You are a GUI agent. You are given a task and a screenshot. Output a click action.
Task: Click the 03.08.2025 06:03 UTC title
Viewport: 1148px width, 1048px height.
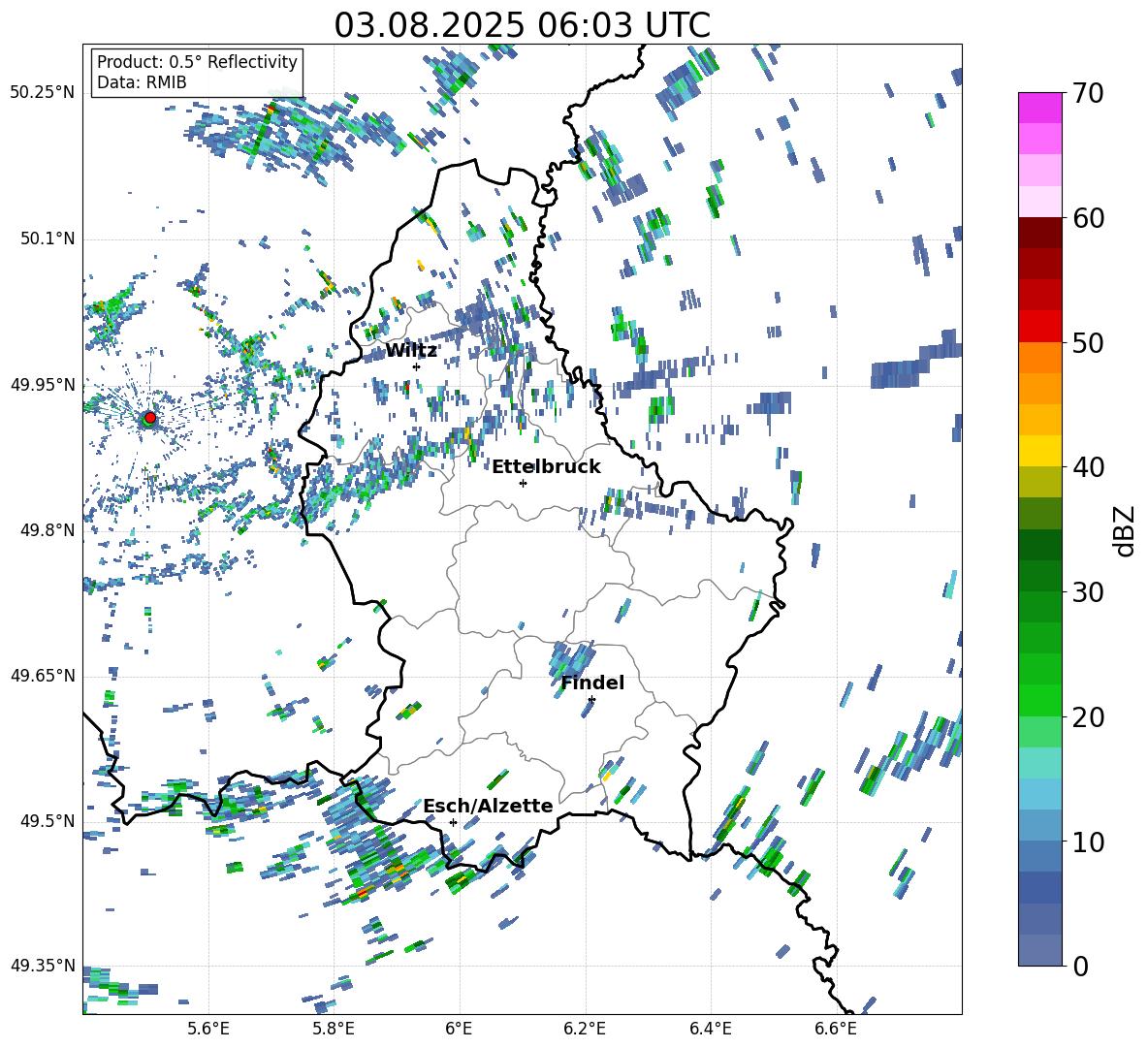coord(522,25)
